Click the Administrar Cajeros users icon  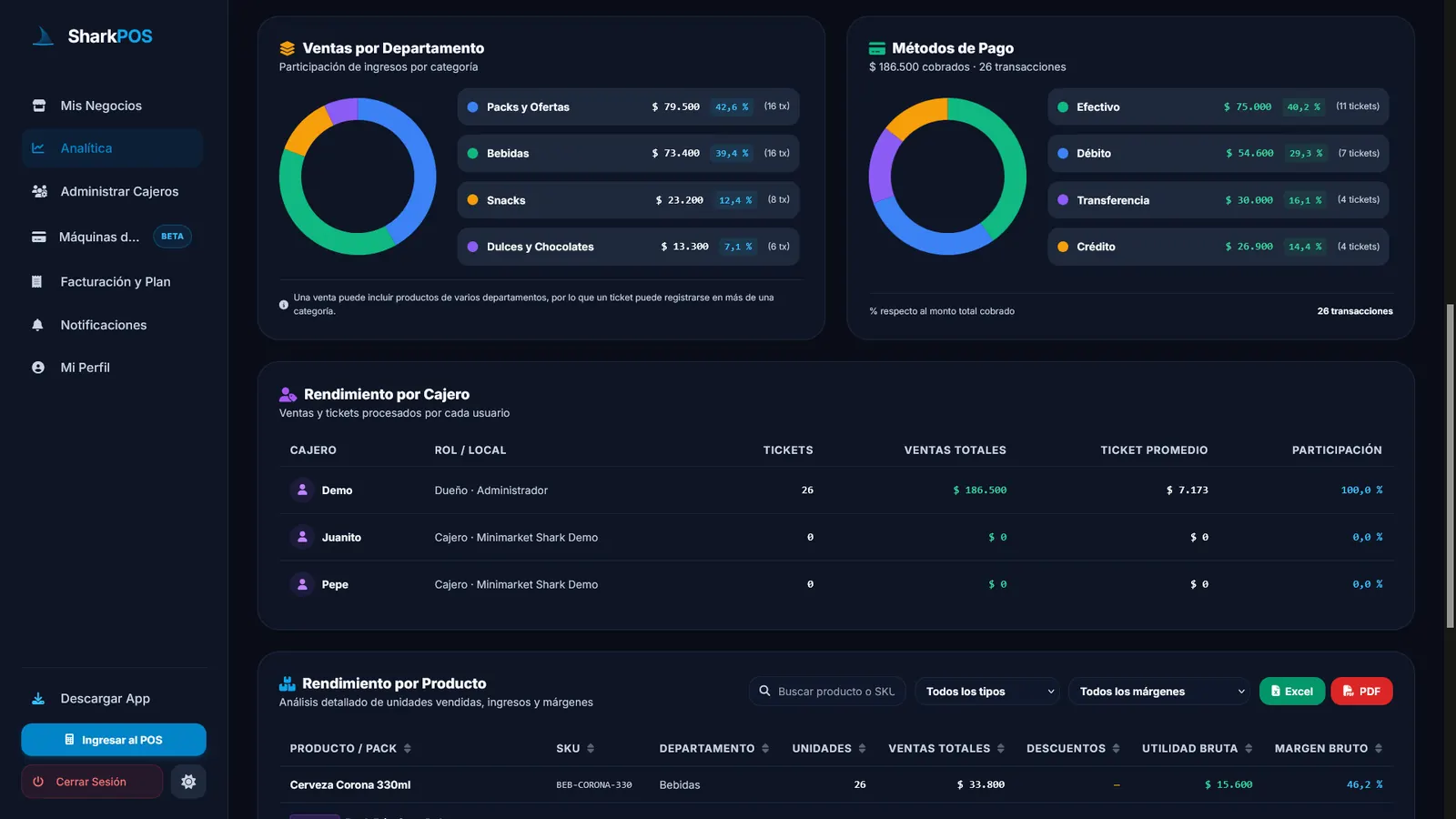tap(39, 191)
